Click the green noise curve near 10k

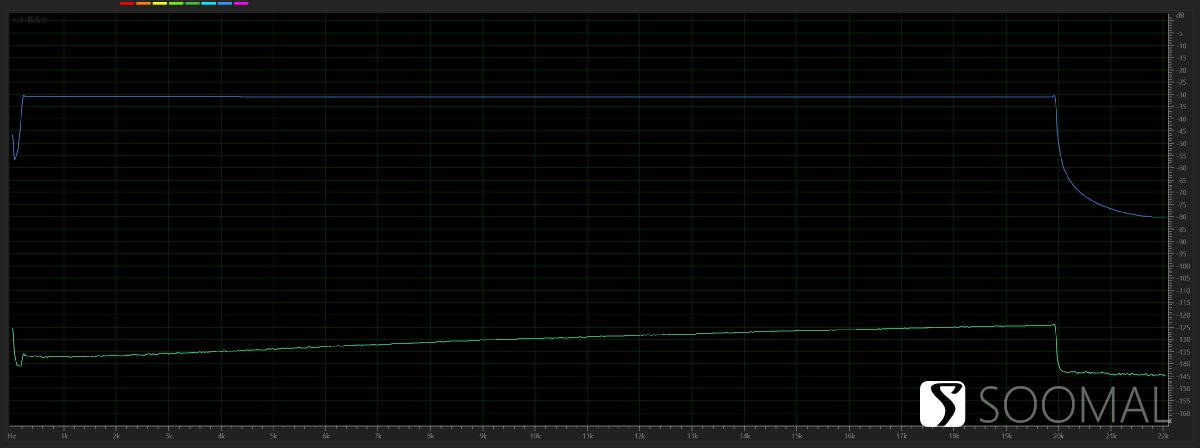point(535,339)
